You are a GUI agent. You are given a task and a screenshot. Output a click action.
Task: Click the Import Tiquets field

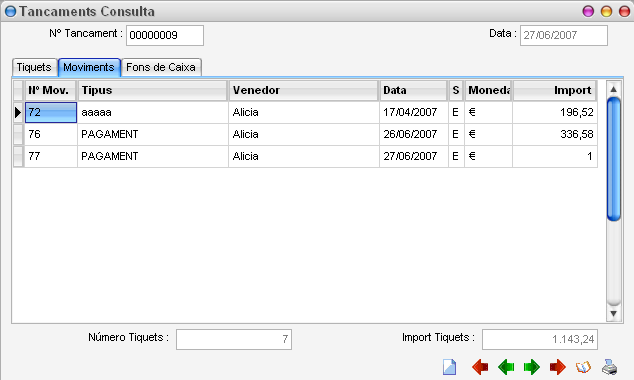pos(540,339)
